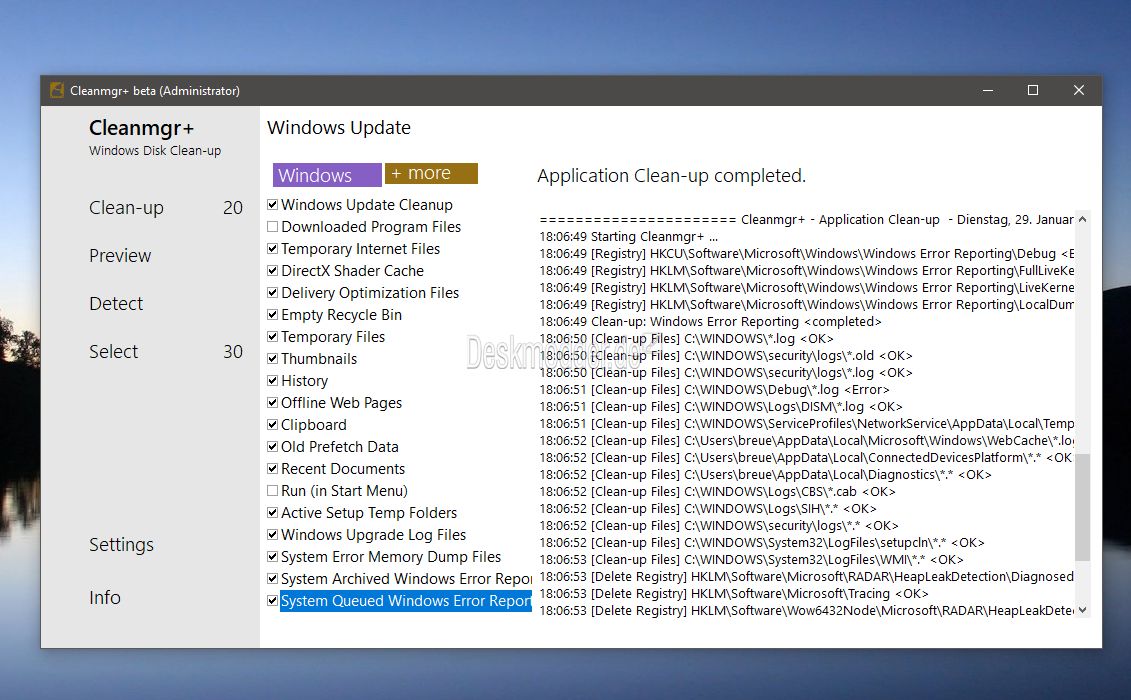The width and height of the screenshot is (1131, 700).
Task: Open the + more tab
Action: click(x=431, y=173)
